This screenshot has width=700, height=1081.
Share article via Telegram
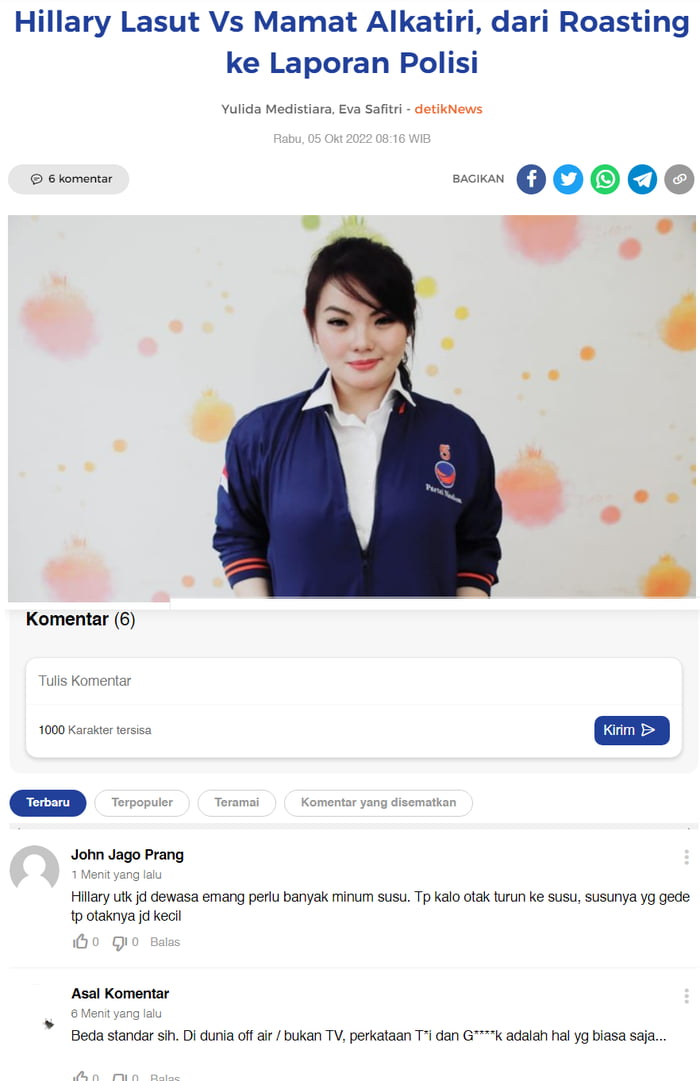tap(642, 179)
